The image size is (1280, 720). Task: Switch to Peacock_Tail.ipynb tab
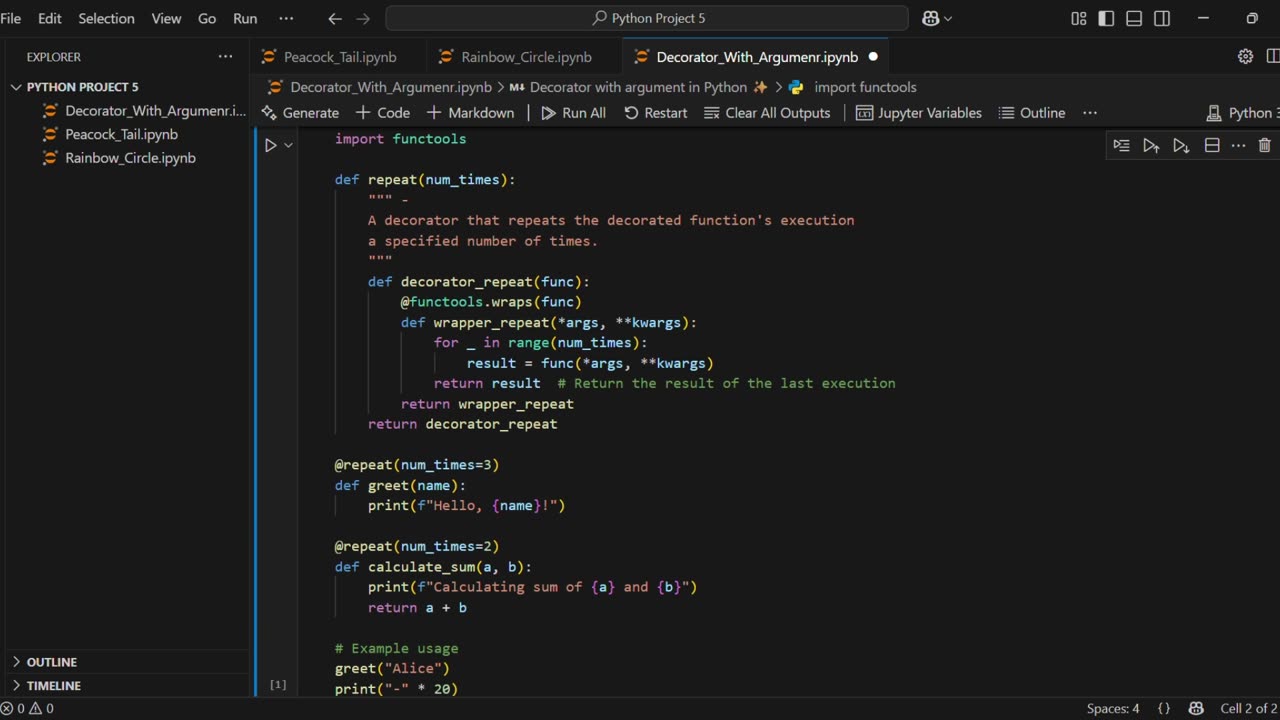coord(340,57)
